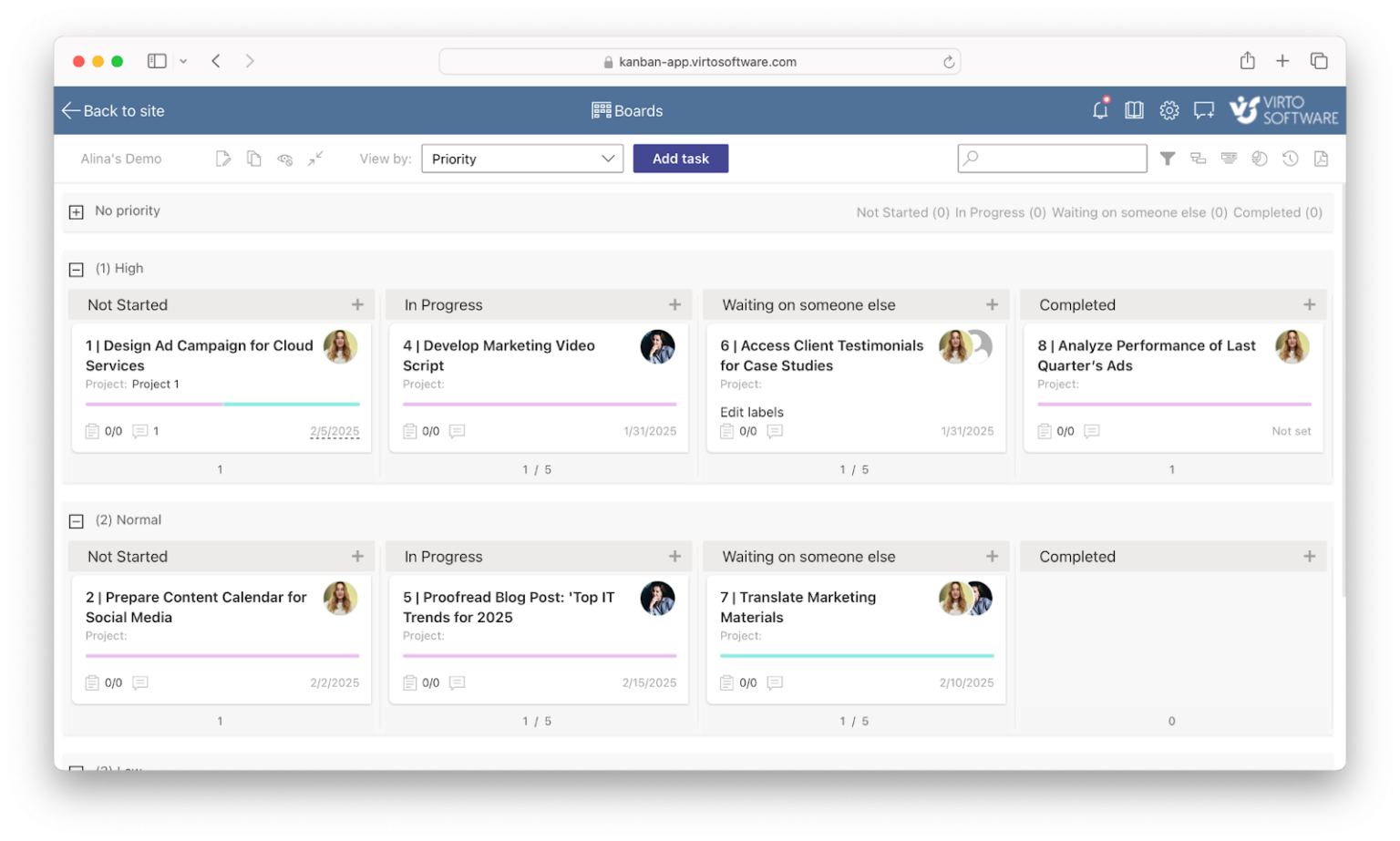Toggle hidden items with the eye-slash icon
This screenshot has height=841, width=1400.
(x=284, y=158)
